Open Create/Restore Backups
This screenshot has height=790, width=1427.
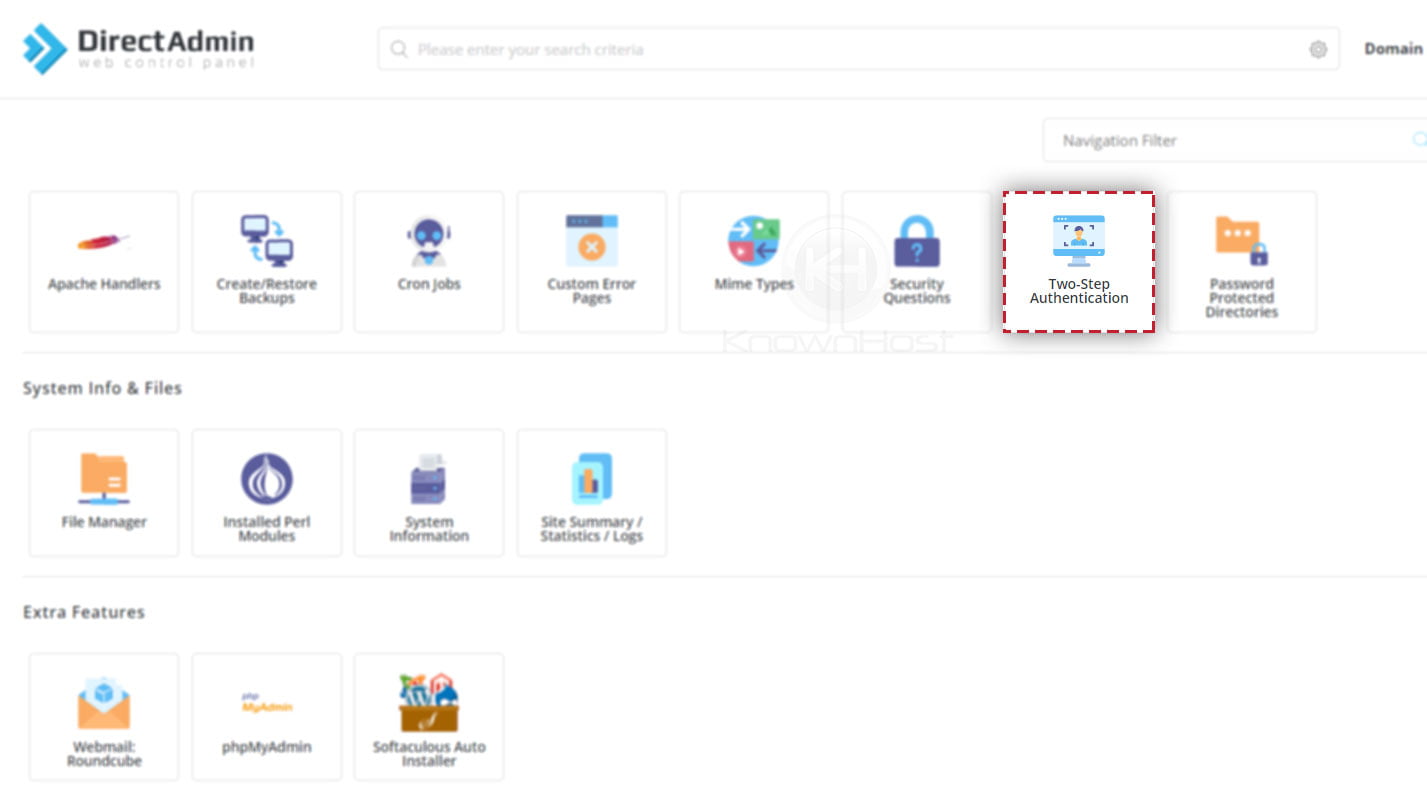click(x=266, y=261)
